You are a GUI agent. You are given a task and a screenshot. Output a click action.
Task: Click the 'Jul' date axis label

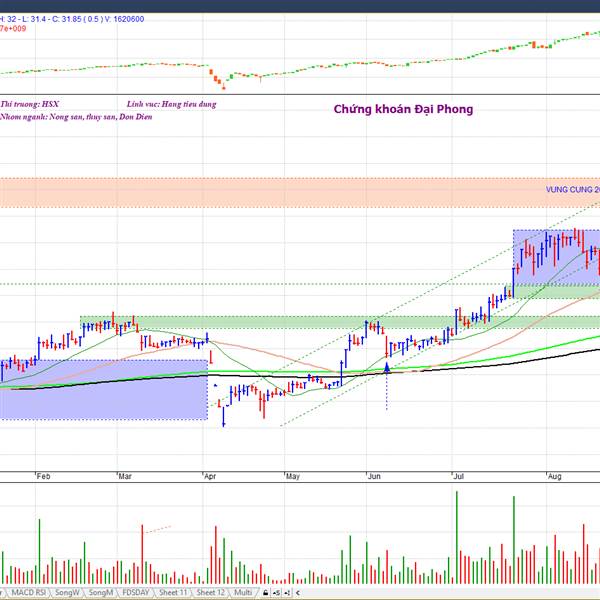coord(458,476)
